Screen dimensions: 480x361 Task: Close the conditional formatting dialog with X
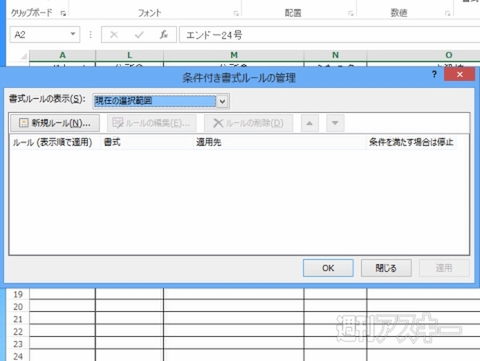(x=460, y=74)
